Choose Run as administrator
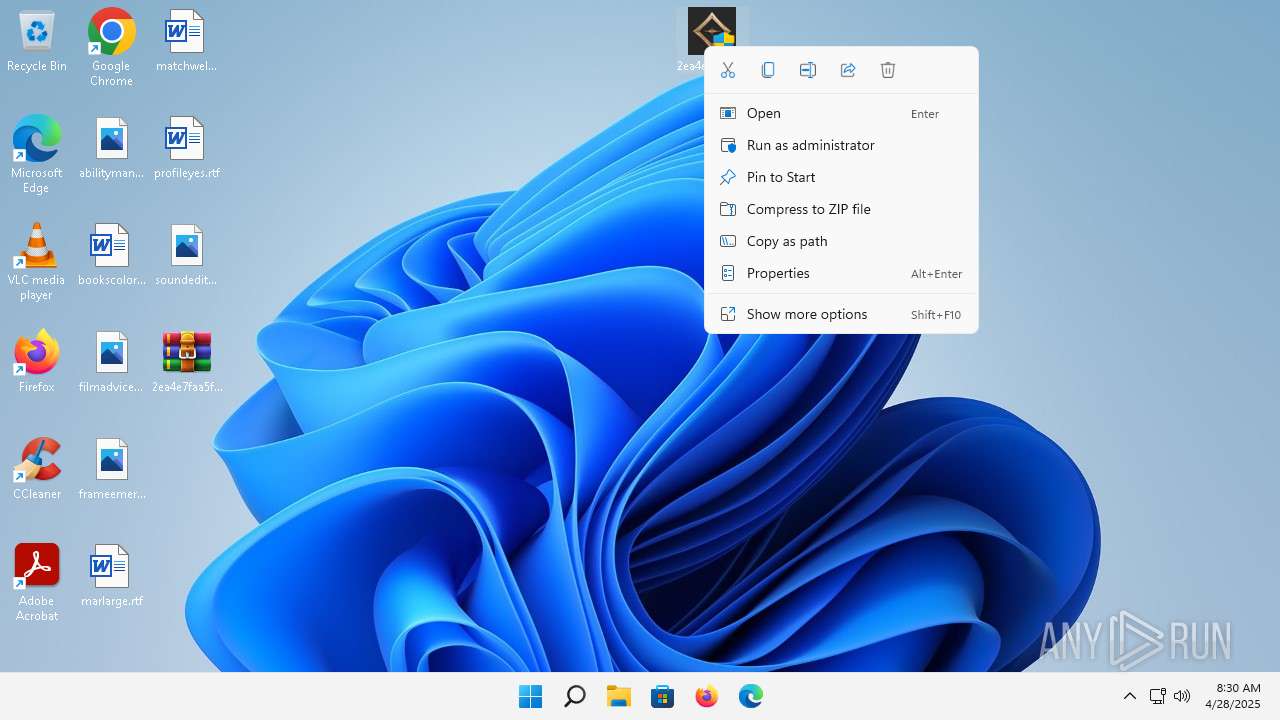This screenshot has width=1280, height=720. [841, 145]
